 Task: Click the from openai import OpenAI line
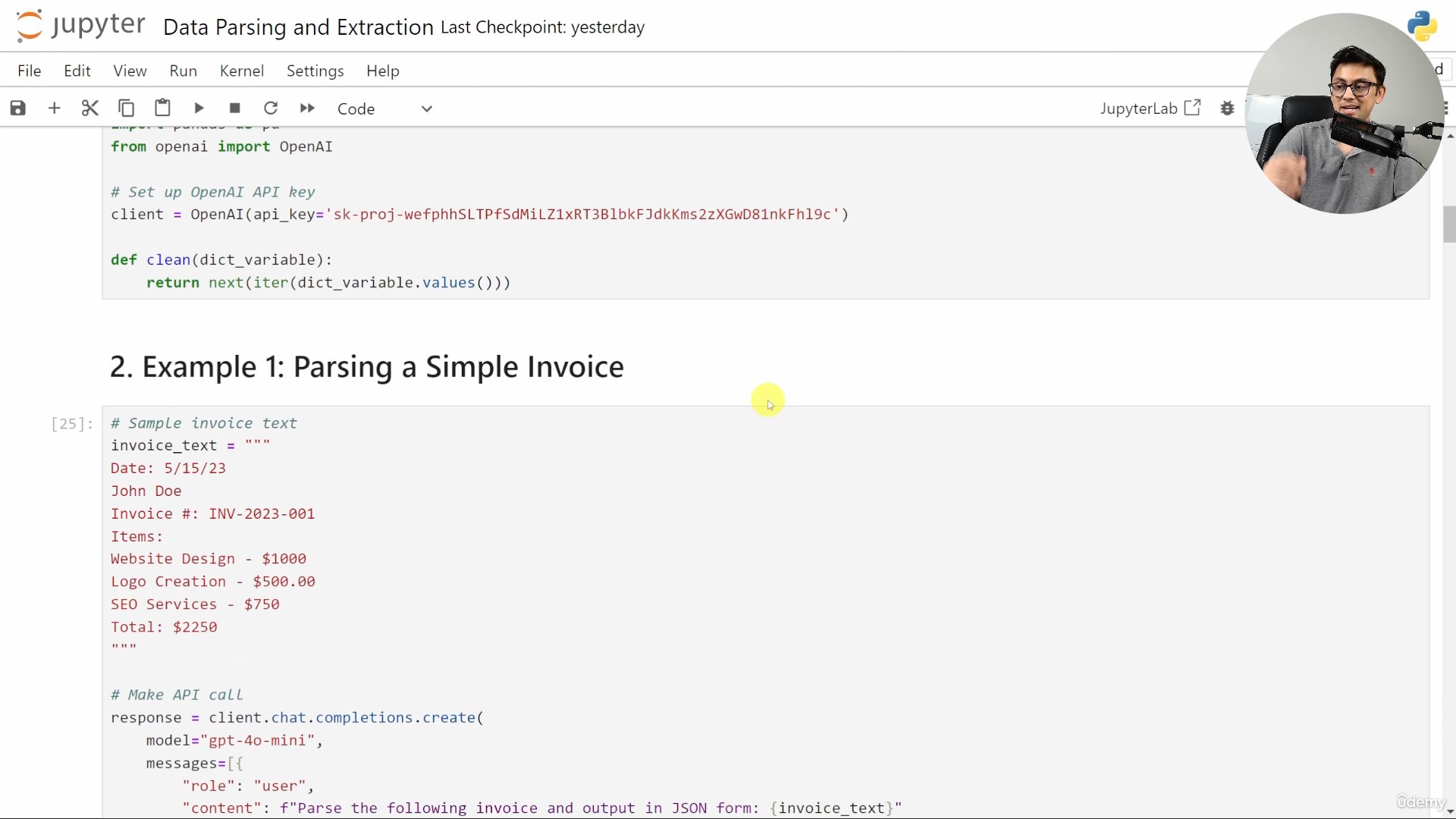click(x=221, y=147)
